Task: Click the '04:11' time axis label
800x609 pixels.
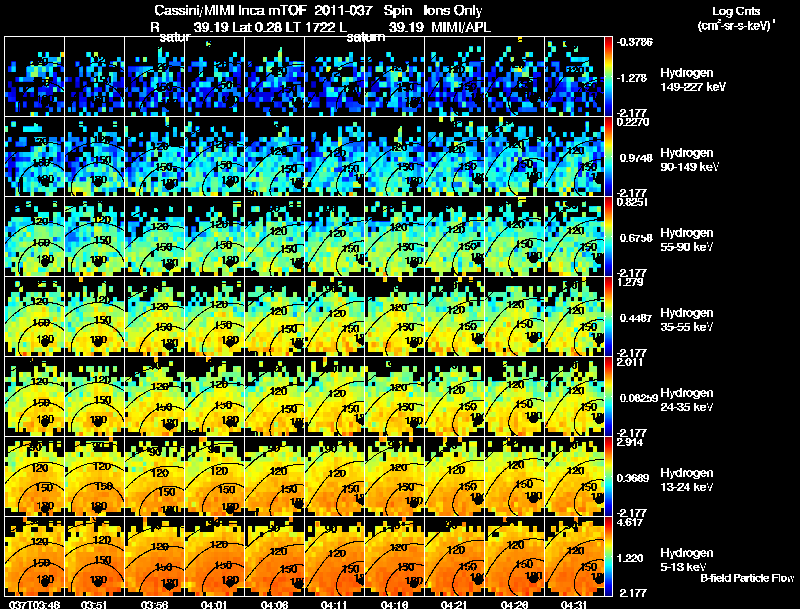Action: point(334,604)
